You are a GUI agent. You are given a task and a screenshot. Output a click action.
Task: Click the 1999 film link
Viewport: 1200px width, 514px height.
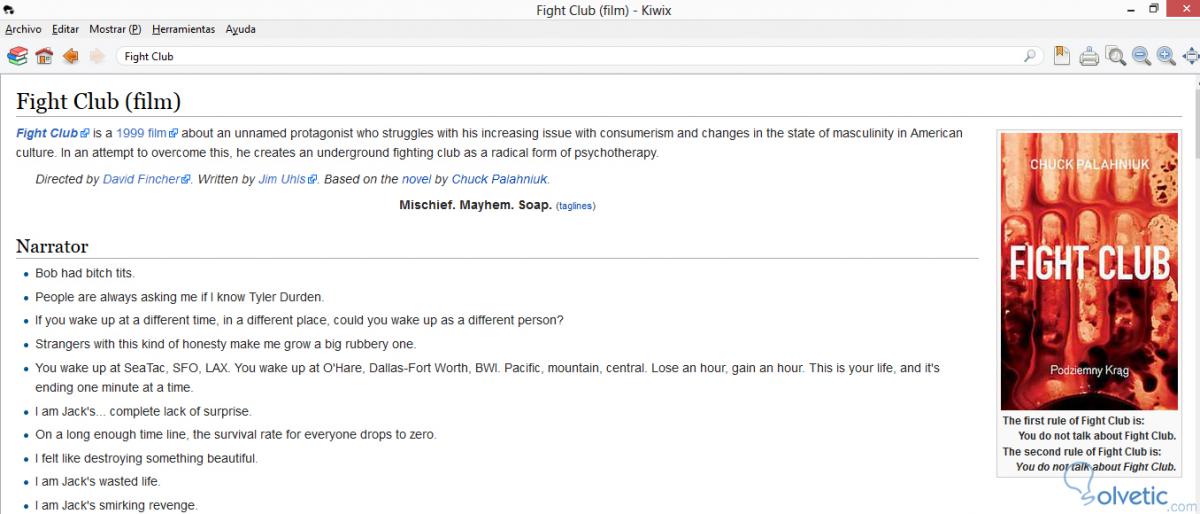coord(141,134)
